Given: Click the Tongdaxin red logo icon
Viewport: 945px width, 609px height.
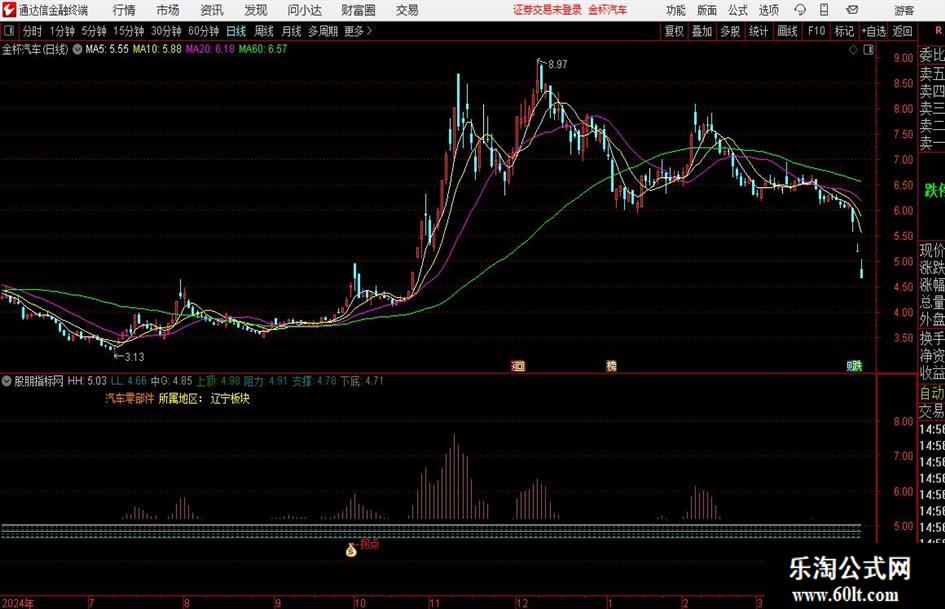Looking at the screenshot, I should [x=9, y=10].
